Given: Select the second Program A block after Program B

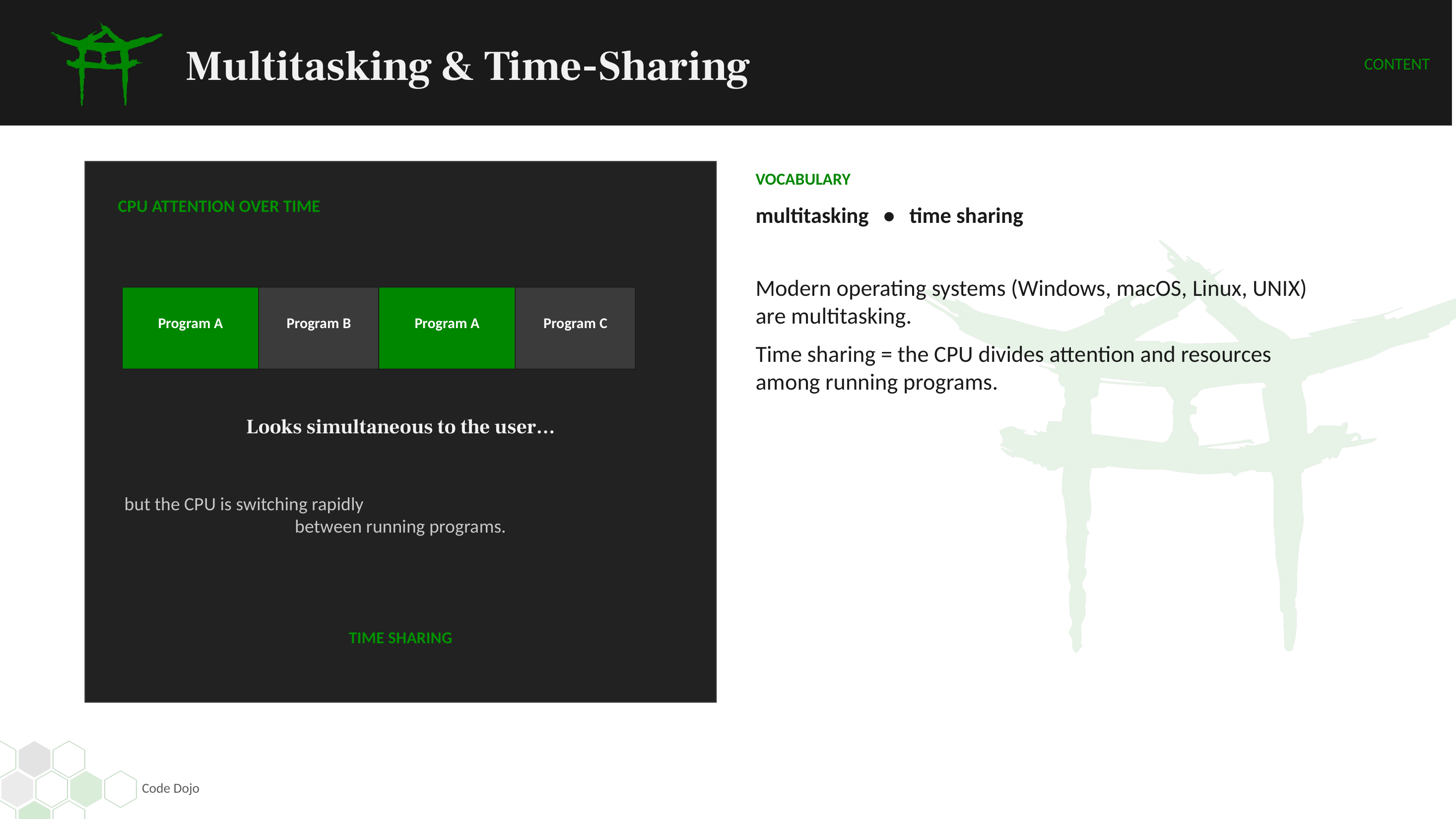Looking at the screenshot, I should click(x=447, y=328).
